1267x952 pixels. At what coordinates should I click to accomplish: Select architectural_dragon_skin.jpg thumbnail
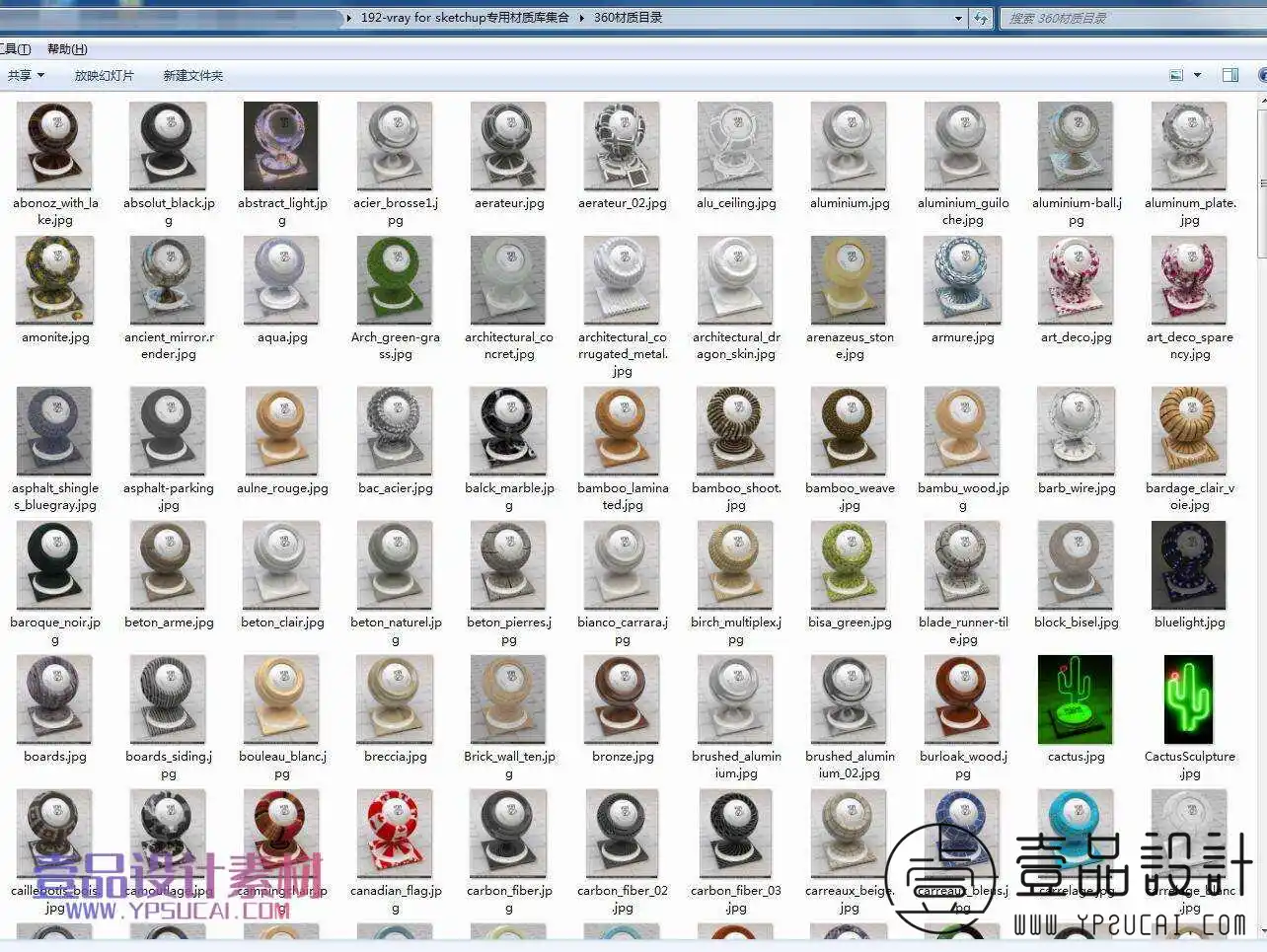coord(735,280)
